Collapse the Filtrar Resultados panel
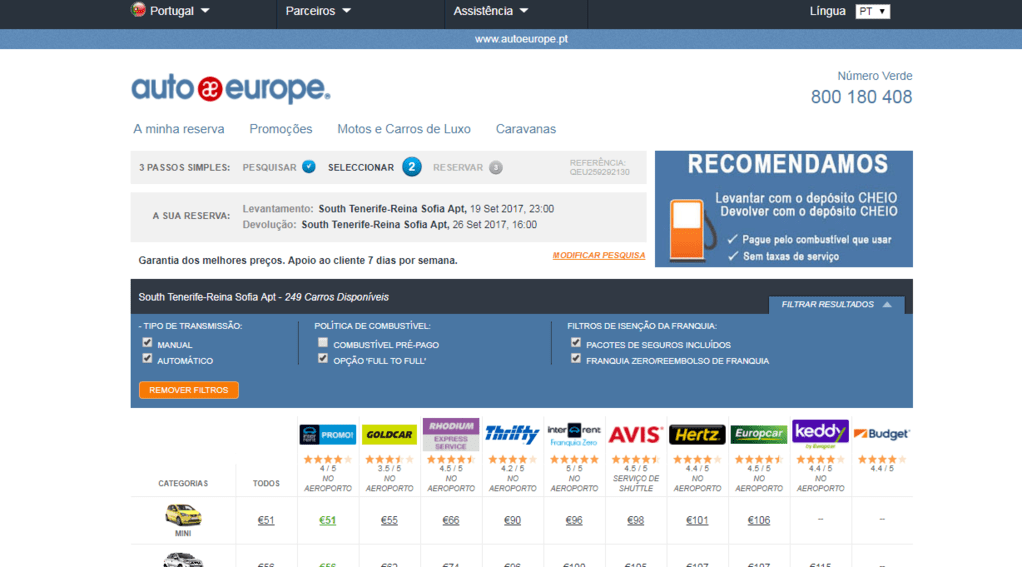The width and height of the screenshot is (1022, 567). click(x=836, y=304)
